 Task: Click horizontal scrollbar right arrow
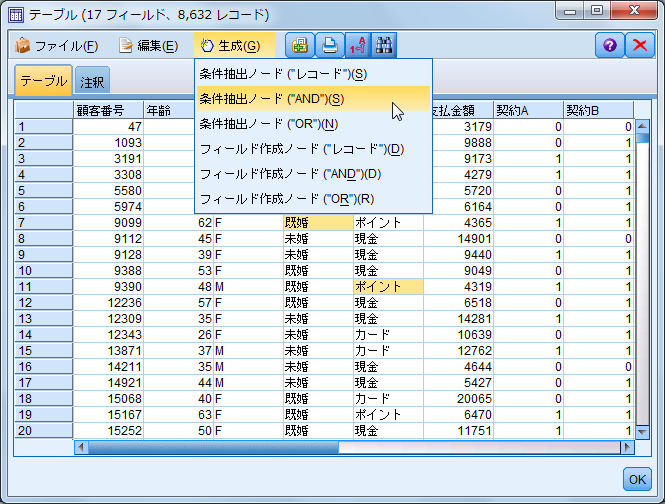pos(627,447)
